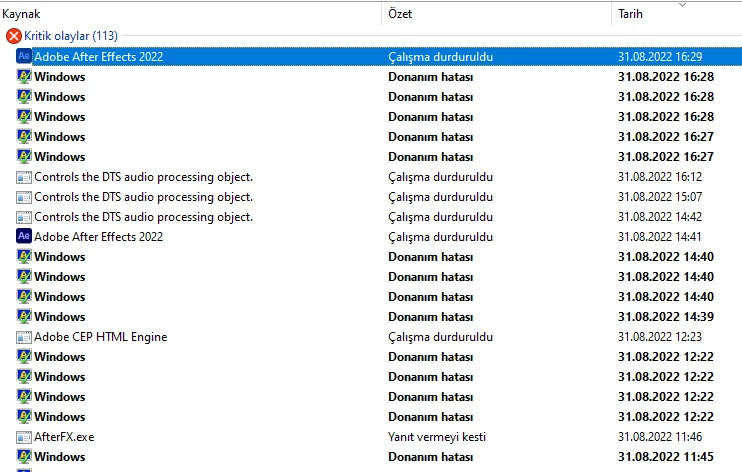Click Çalışma durduruldu on the 16:12 row
The height and width of the screenshot is (472, 742).
click(x=441, y=177)
